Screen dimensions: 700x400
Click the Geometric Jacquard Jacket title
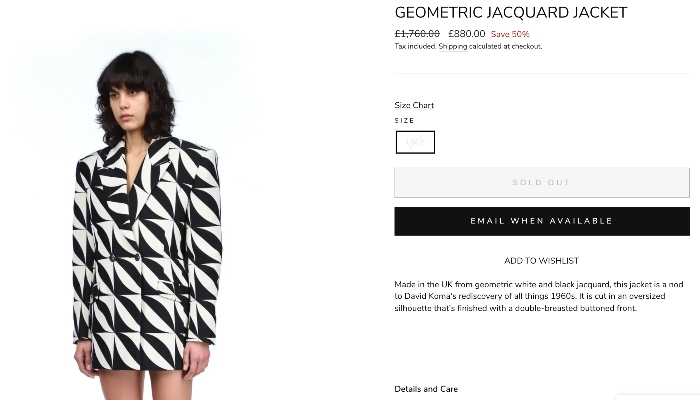(510, 13)
